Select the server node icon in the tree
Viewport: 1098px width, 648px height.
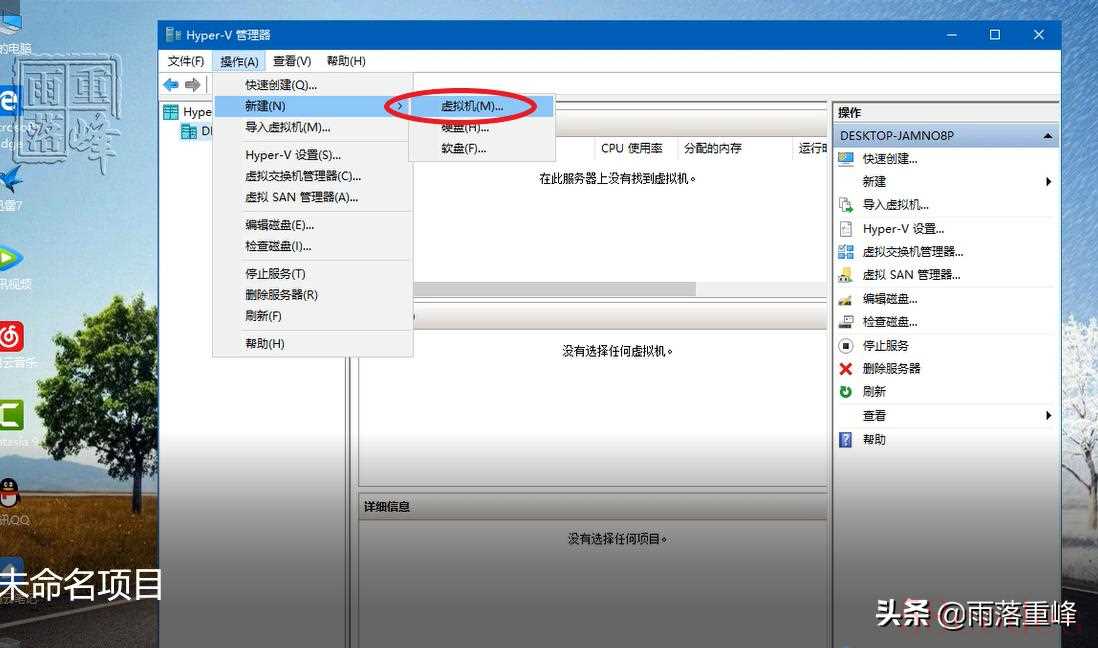click(x=189, y=131)
